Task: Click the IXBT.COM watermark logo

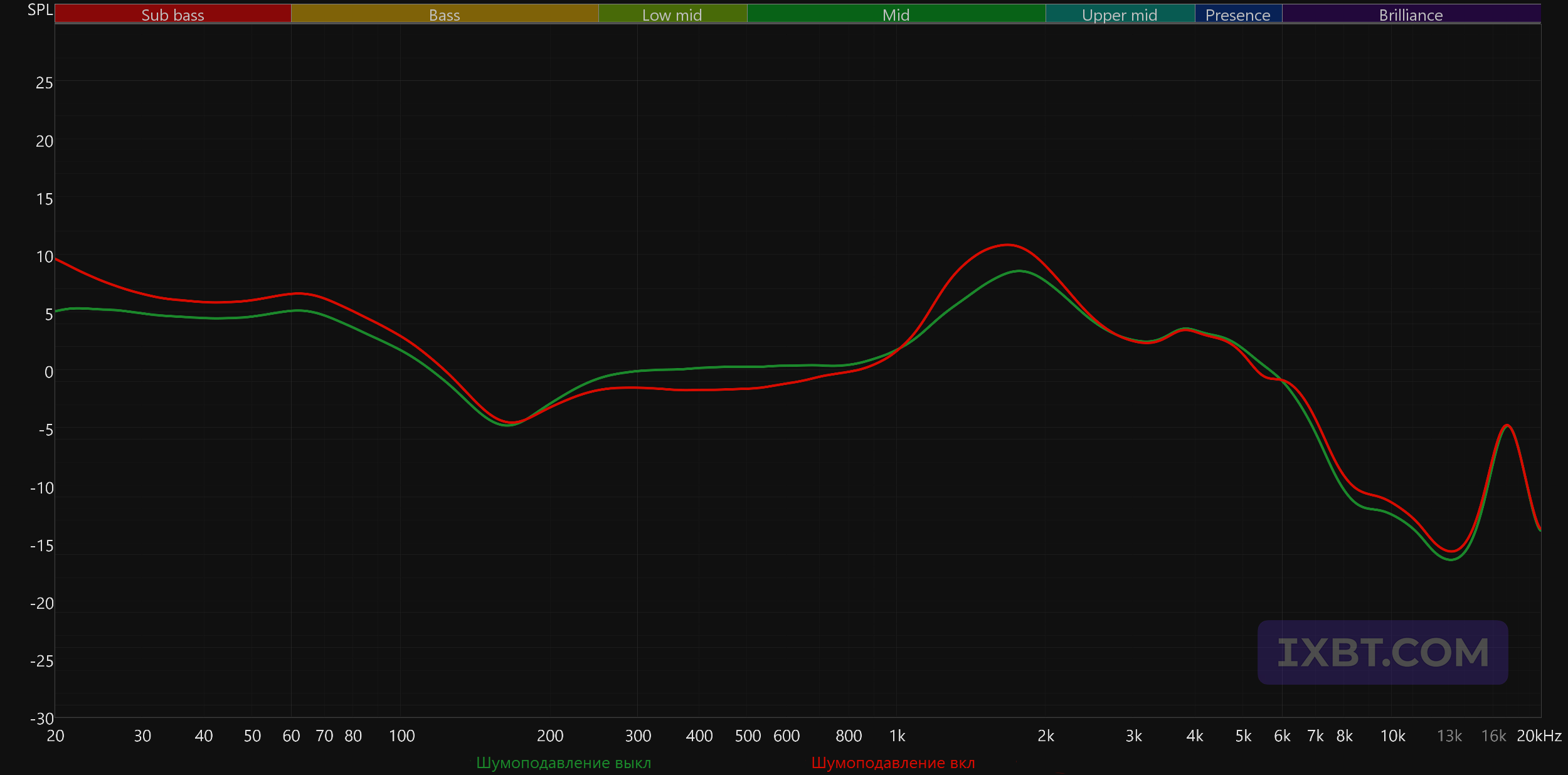Action: pyautogui.click(x=1382, y=653)
